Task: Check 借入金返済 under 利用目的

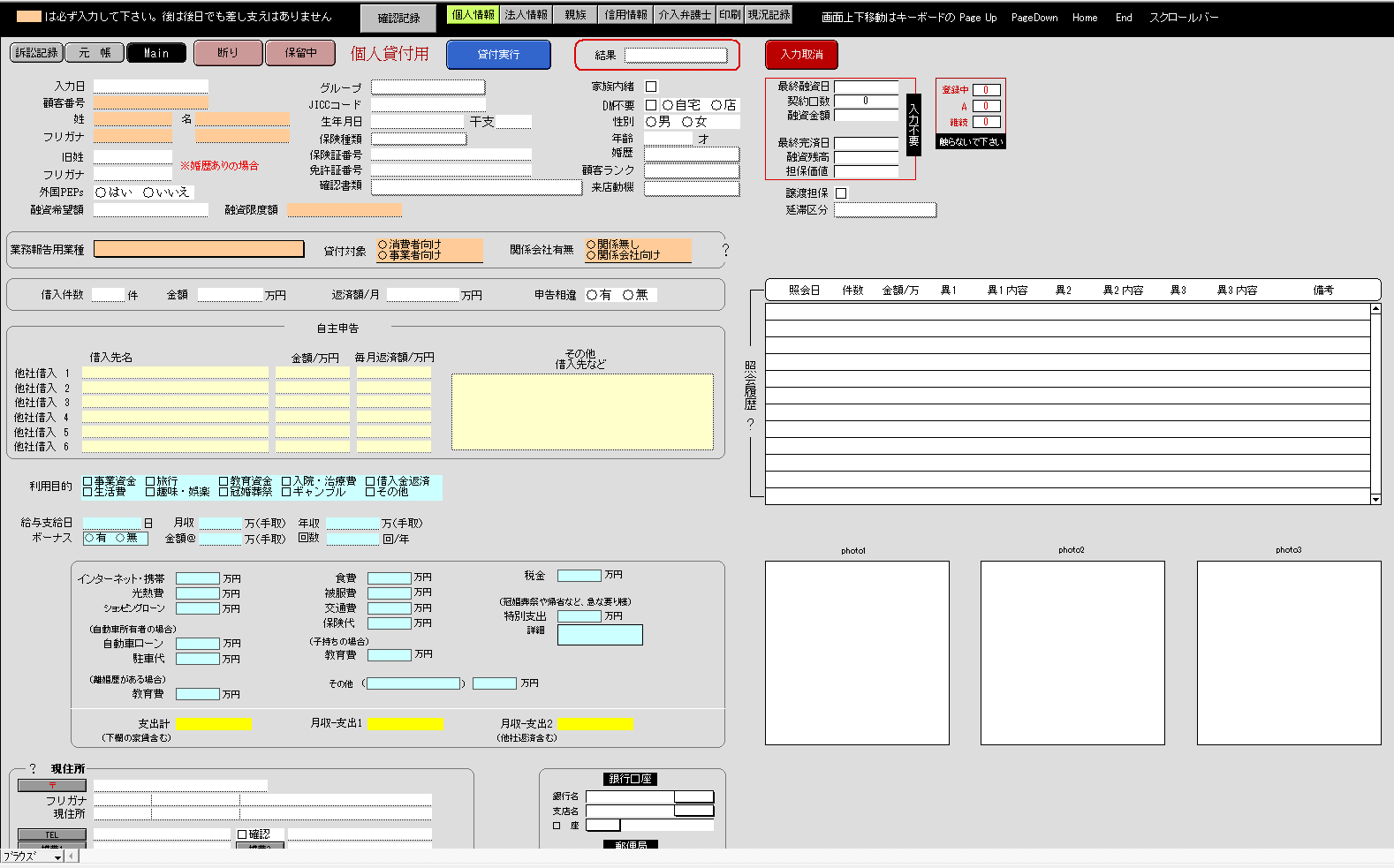Action: (370, 481)
